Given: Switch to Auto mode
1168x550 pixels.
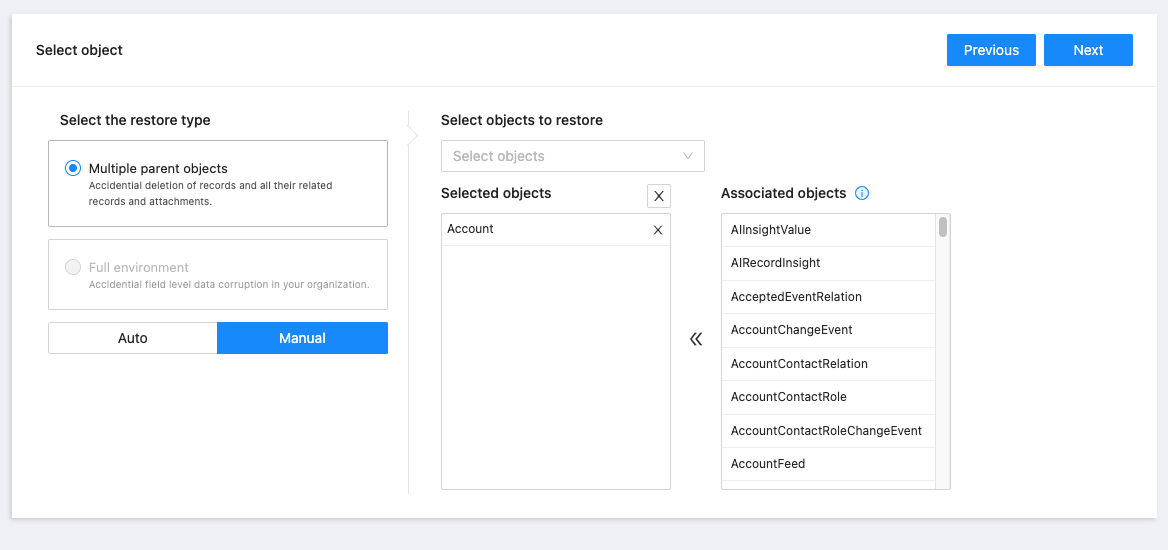Looking at the screenshot, I should [x=133, y=338].
